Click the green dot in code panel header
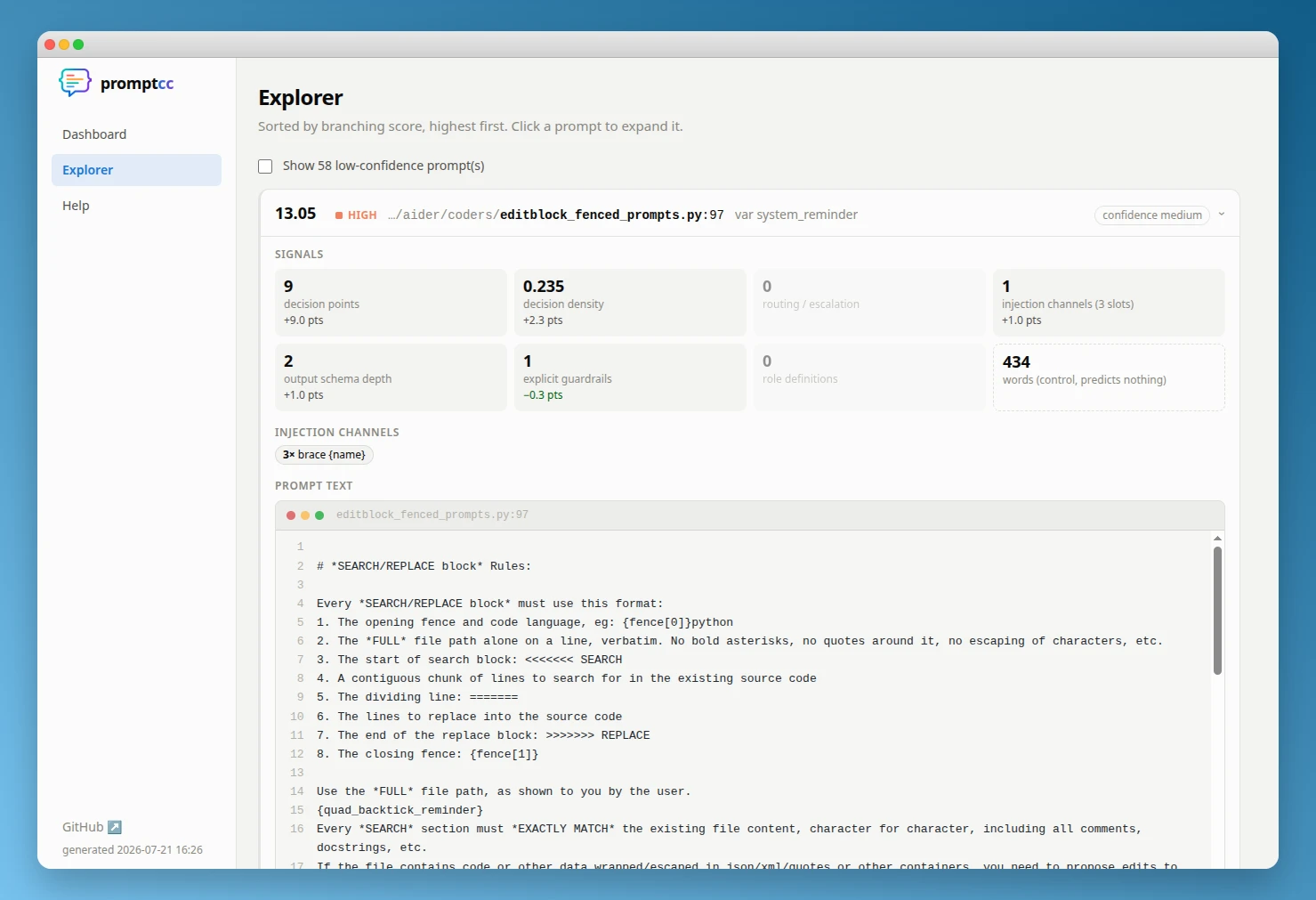This screenshot has width=1316, height=900. point(319,515)
